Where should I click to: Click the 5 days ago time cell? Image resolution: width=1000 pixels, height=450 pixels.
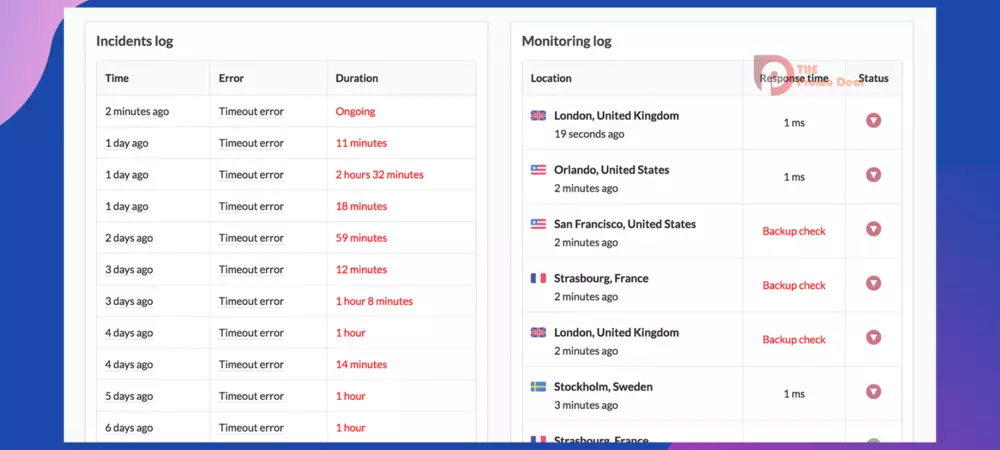click(x=129, y=396)
